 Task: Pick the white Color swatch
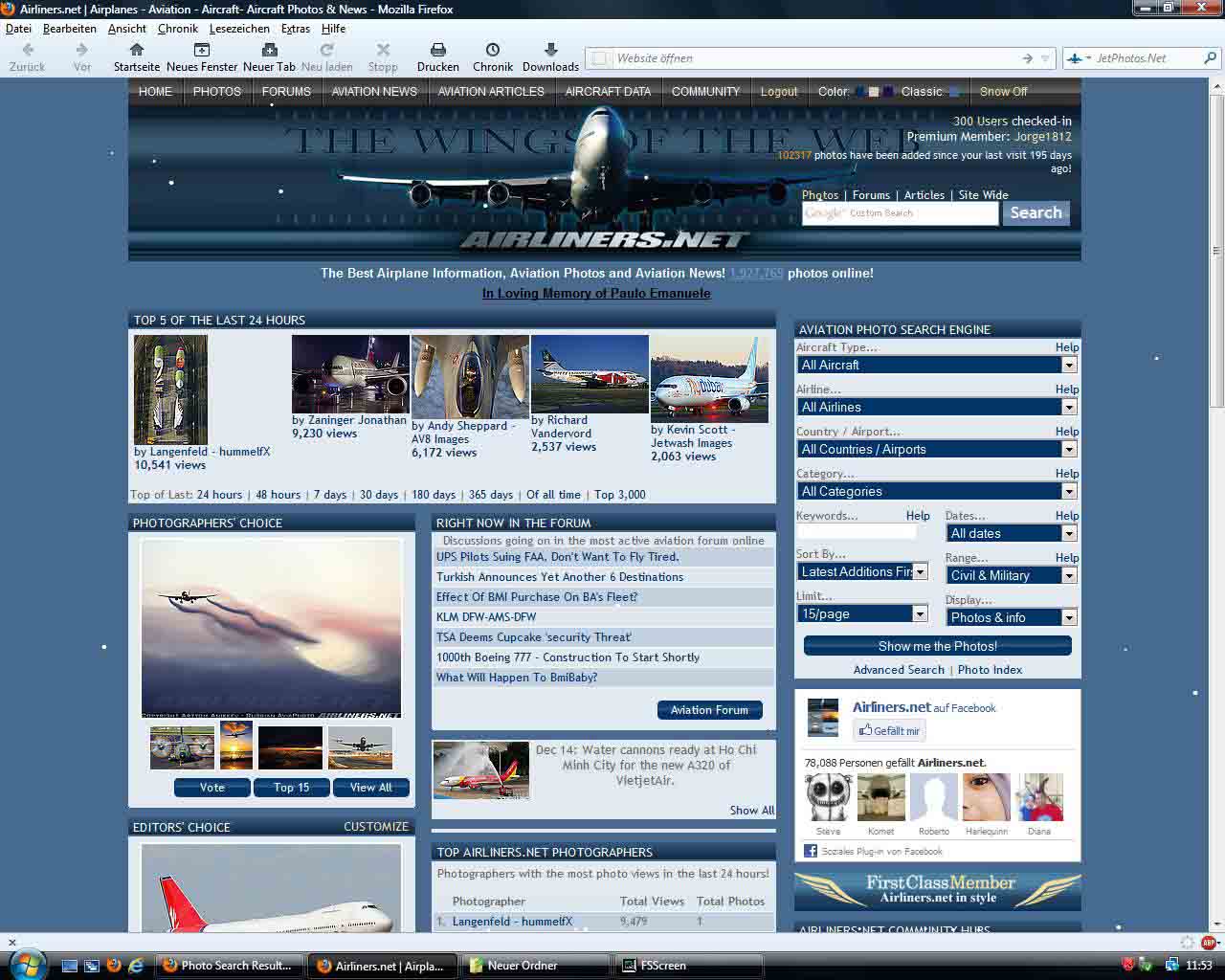pos(874,92)
